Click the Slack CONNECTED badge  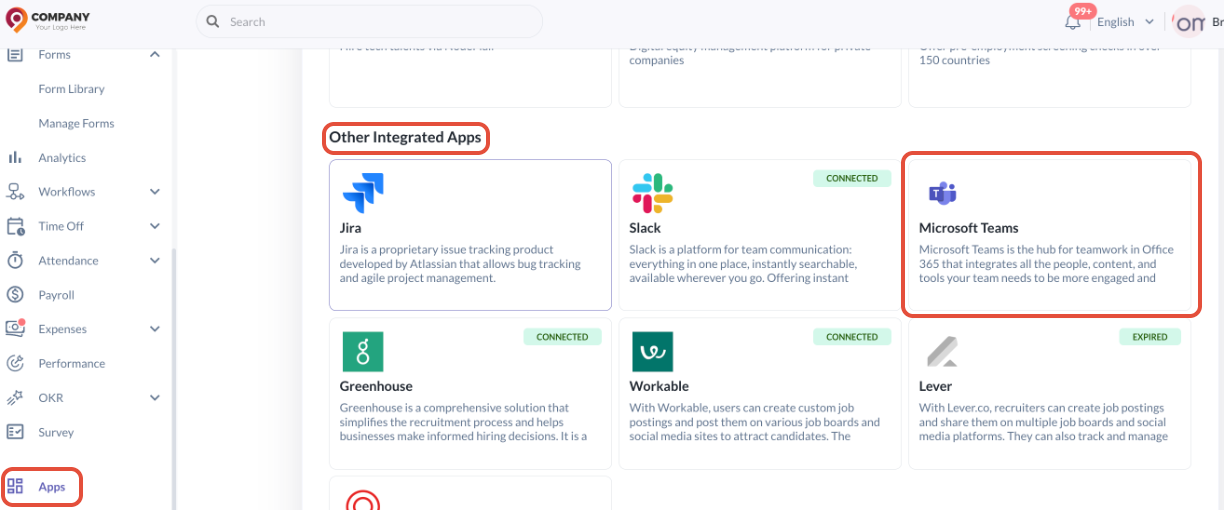coord(852,178)
